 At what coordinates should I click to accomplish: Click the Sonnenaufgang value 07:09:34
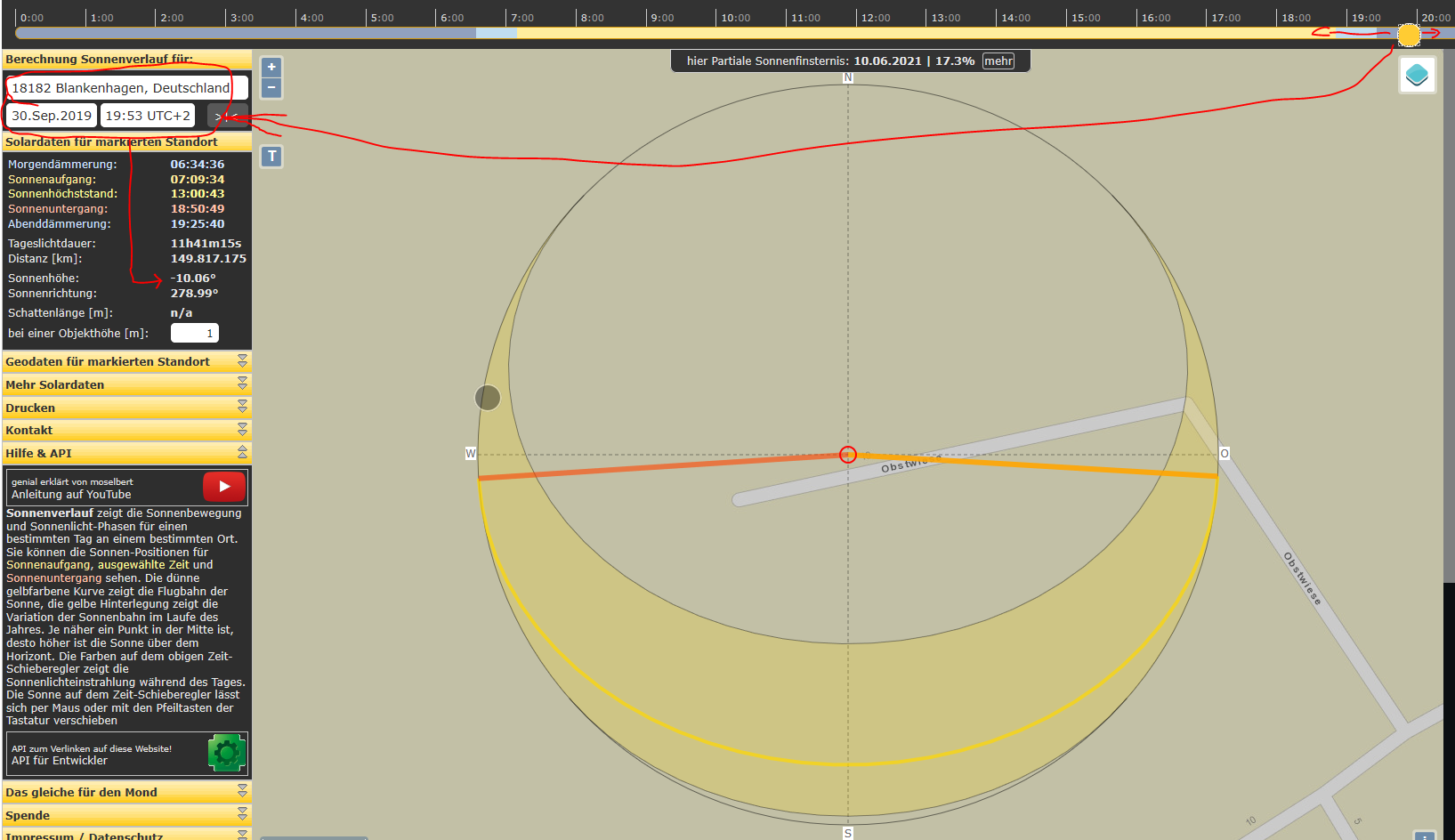click(x=198, y=179)
